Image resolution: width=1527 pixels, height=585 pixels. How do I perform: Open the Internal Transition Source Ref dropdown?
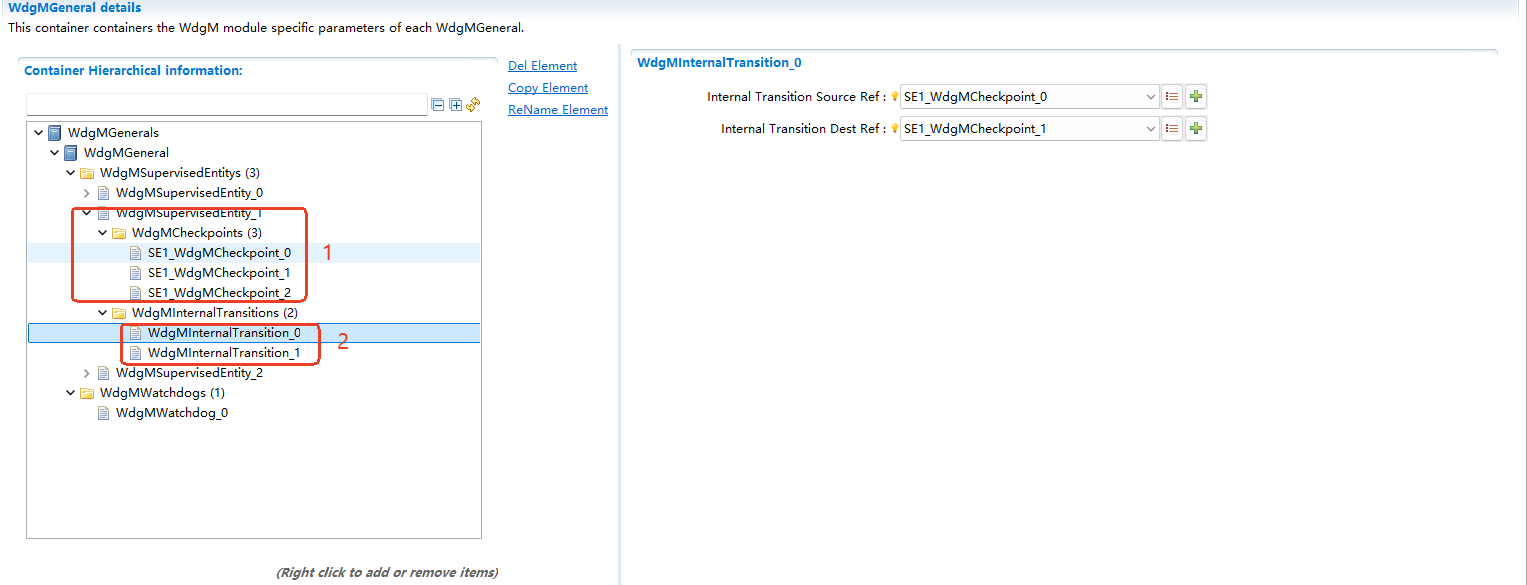(1150, 97)
